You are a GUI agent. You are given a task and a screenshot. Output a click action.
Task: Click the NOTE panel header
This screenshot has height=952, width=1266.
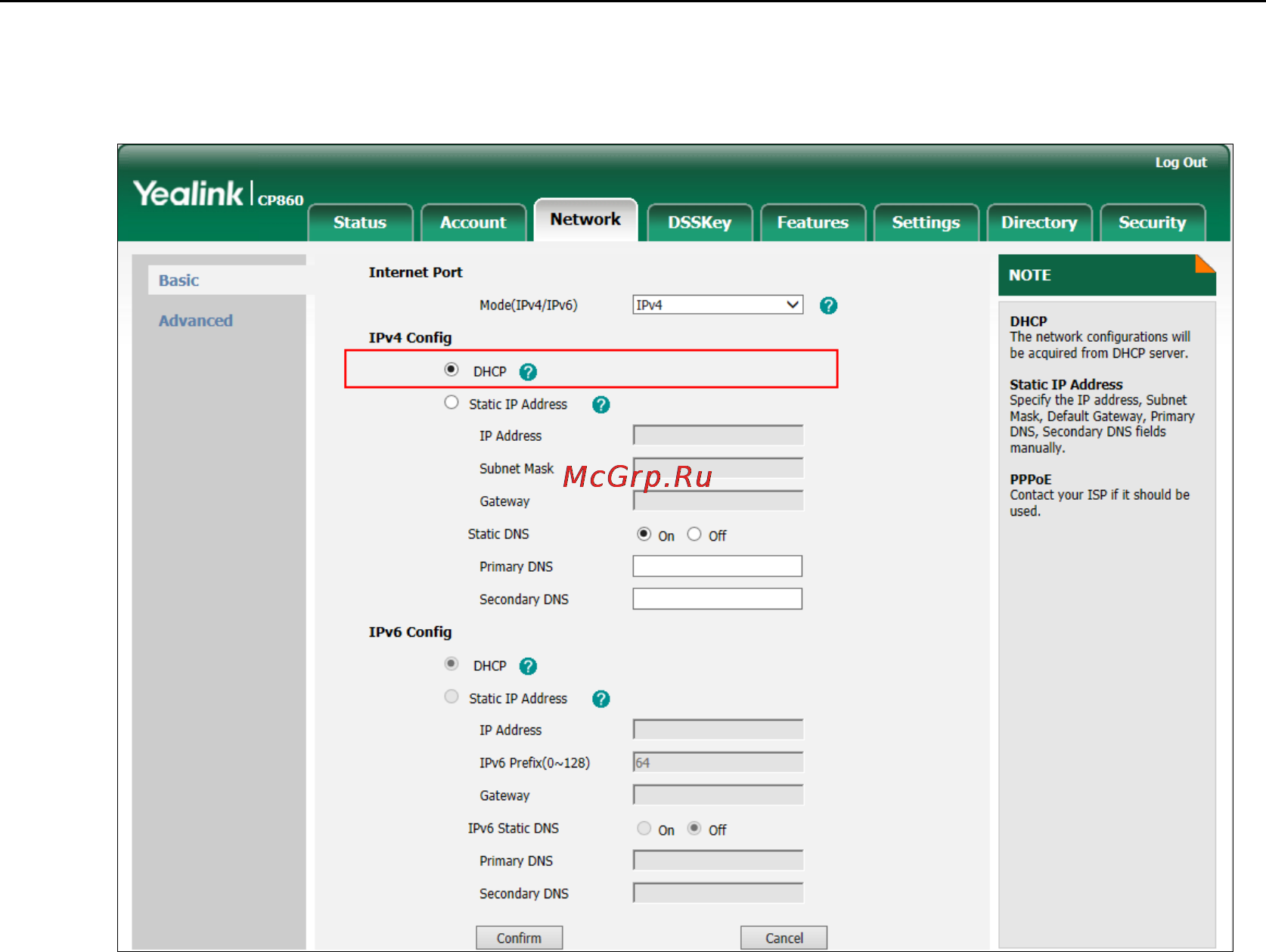[x=1107, y=275]
